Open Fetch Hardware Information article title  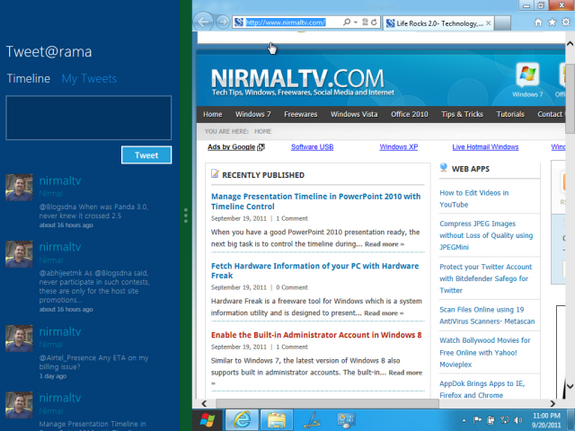tap(315, 271)
